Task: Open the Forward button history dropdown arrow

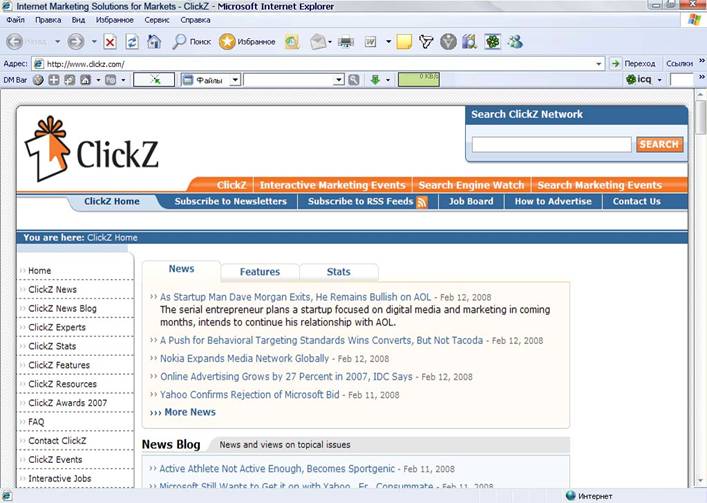Action: point(94,42)
